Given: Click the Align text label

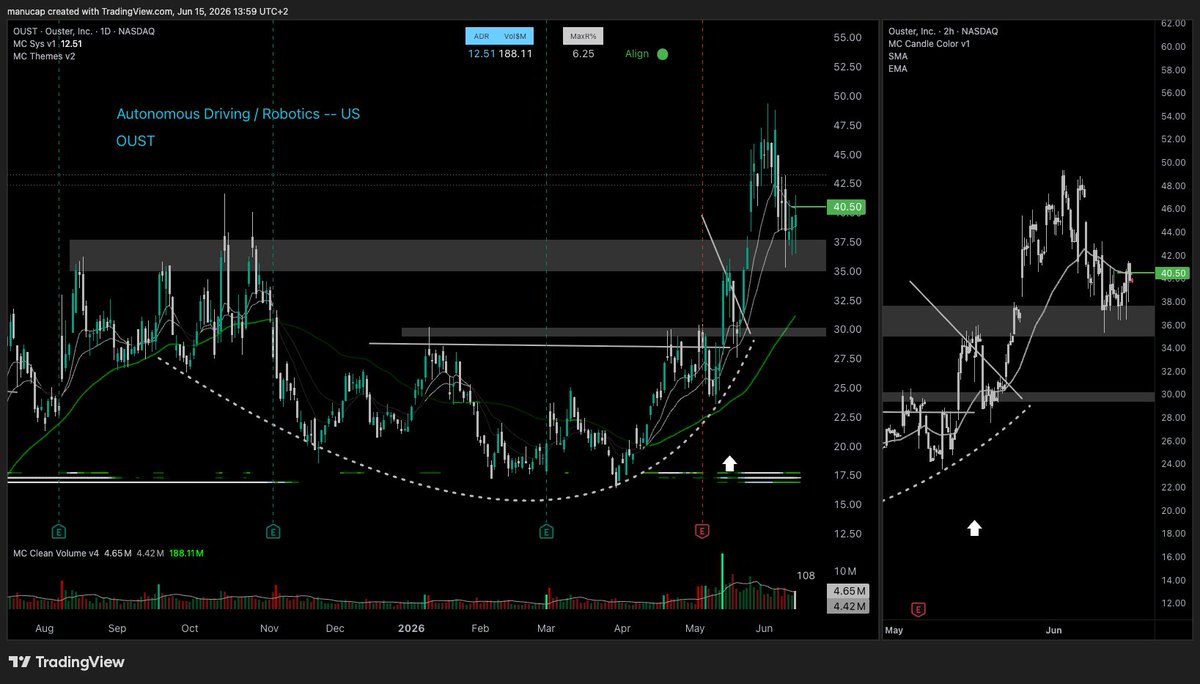Looking at the screenshot, I should [637, 54].
